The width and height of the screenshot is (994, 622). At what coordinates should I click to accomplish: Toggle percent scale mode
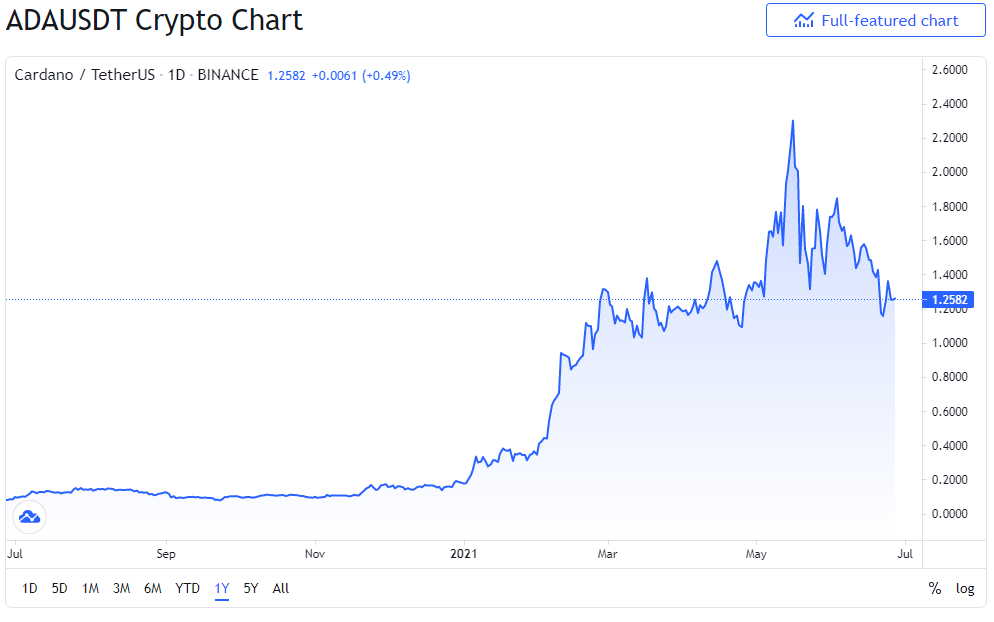point(934,588)
